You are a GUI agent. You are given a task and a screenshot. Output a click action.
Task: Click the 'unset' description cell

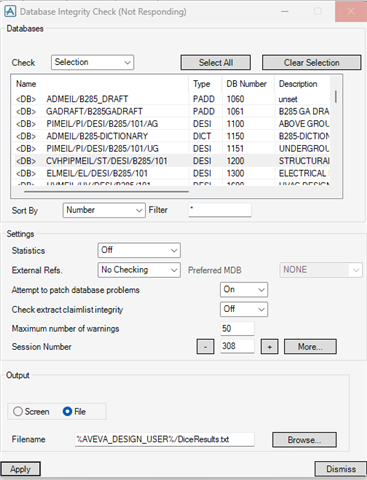(288, 99)
